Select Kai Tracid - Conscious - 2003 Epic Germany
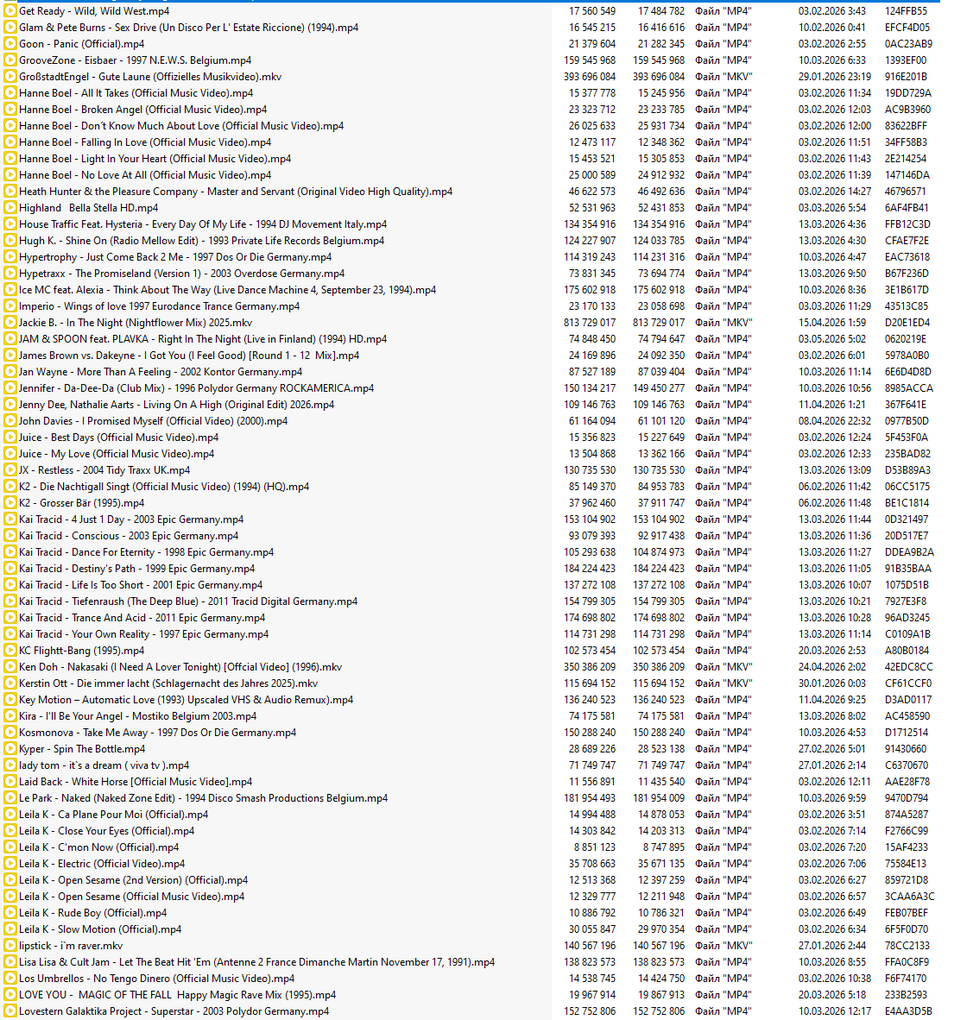This screenshot has height=1020, width=954. (129, 536)
